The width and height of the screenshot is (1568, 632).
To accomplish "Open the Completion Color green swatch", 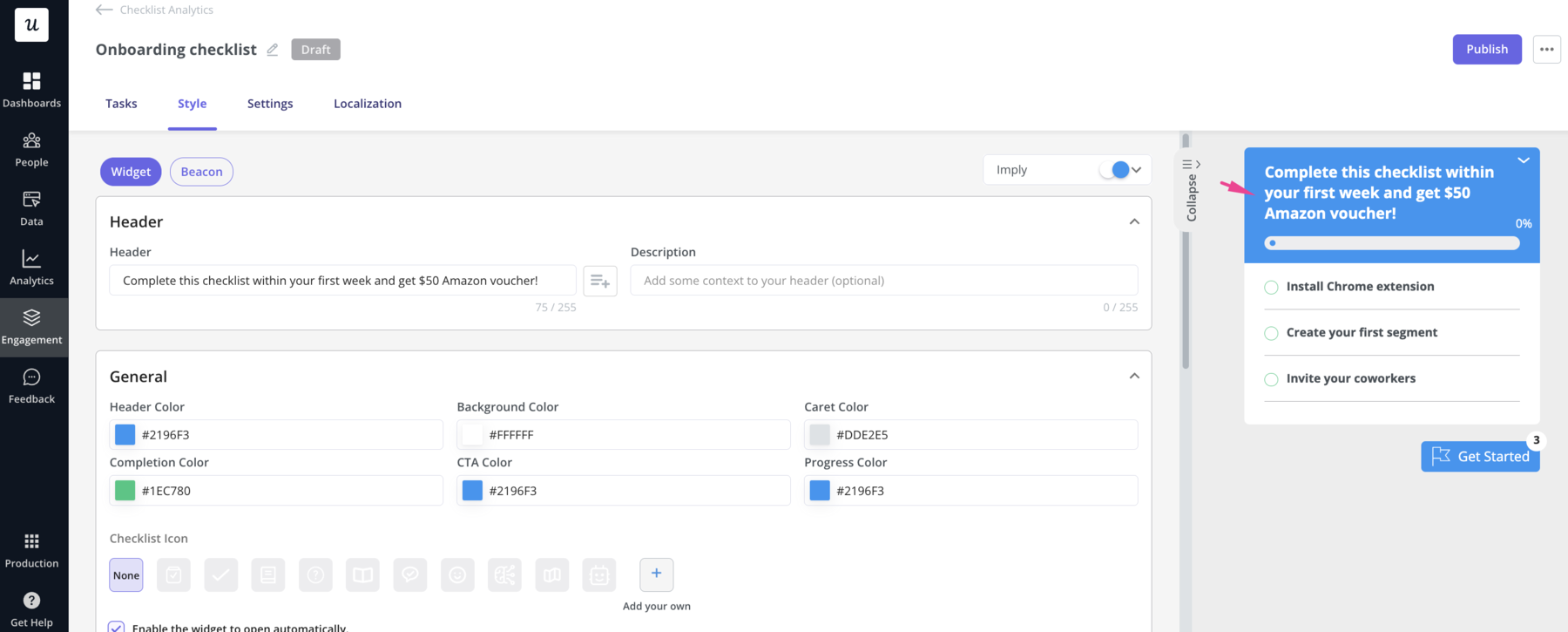I will (x=125, y=491).
